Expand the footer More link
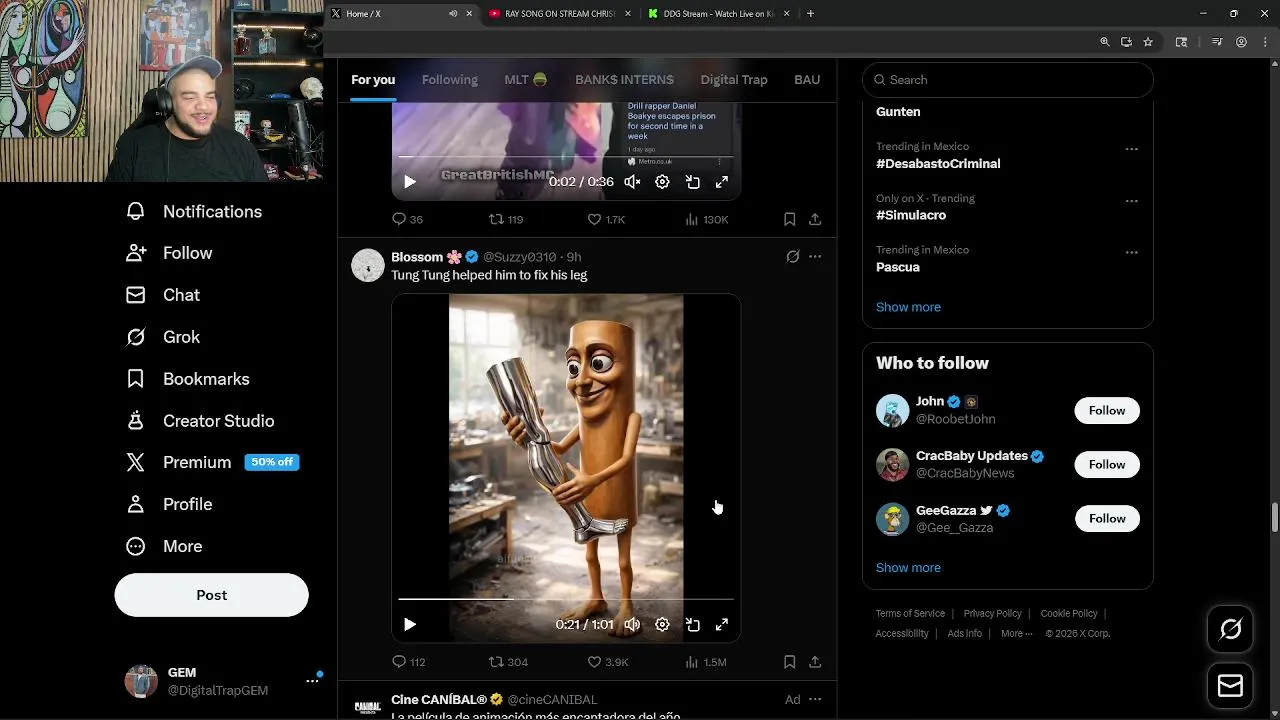 pyautogui.click(x=1017, y=633)
